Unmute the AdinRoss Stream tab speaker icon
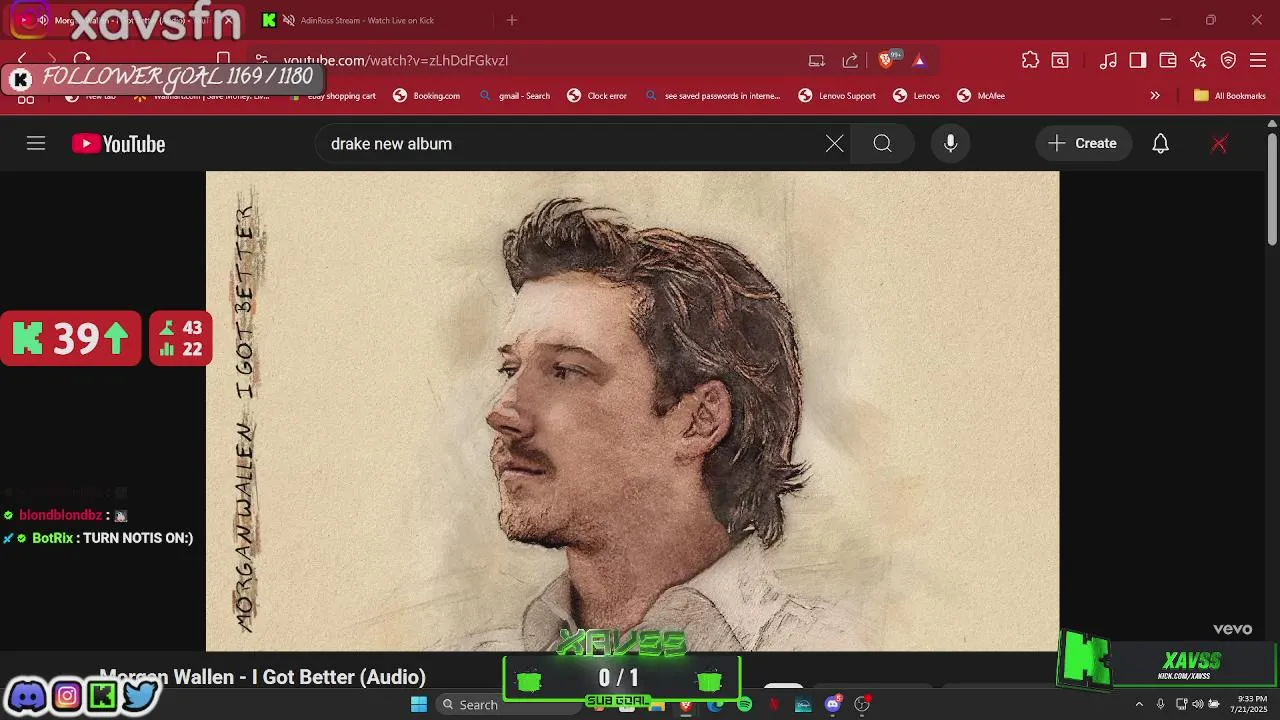The image size is (1280, 720). (288, 20)
